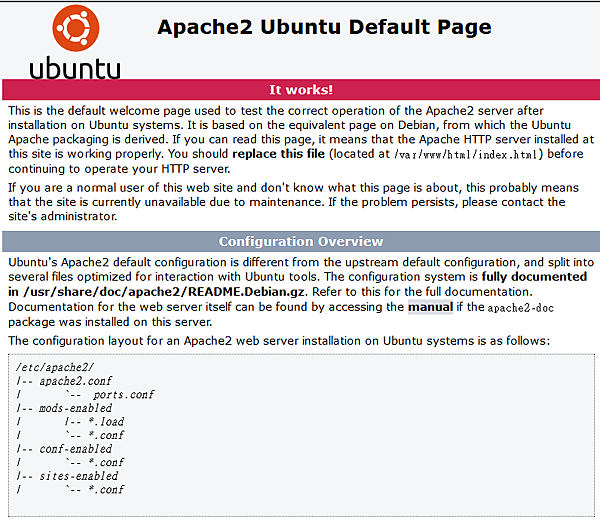Screen dimensions: 600x528
Task: Click the 'sites-enabled' tree line
Action: 78,476
